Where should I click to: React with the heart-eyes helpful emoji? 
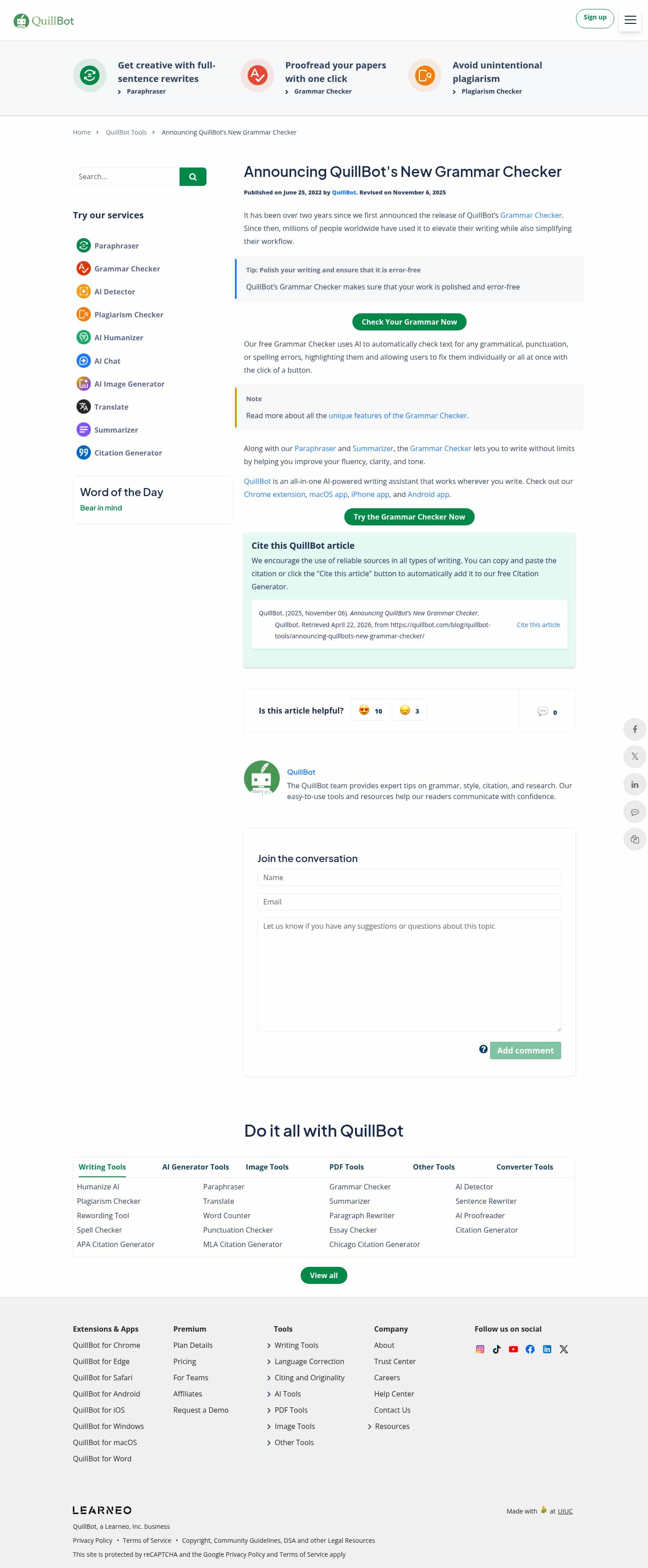(x=370, y=710)
